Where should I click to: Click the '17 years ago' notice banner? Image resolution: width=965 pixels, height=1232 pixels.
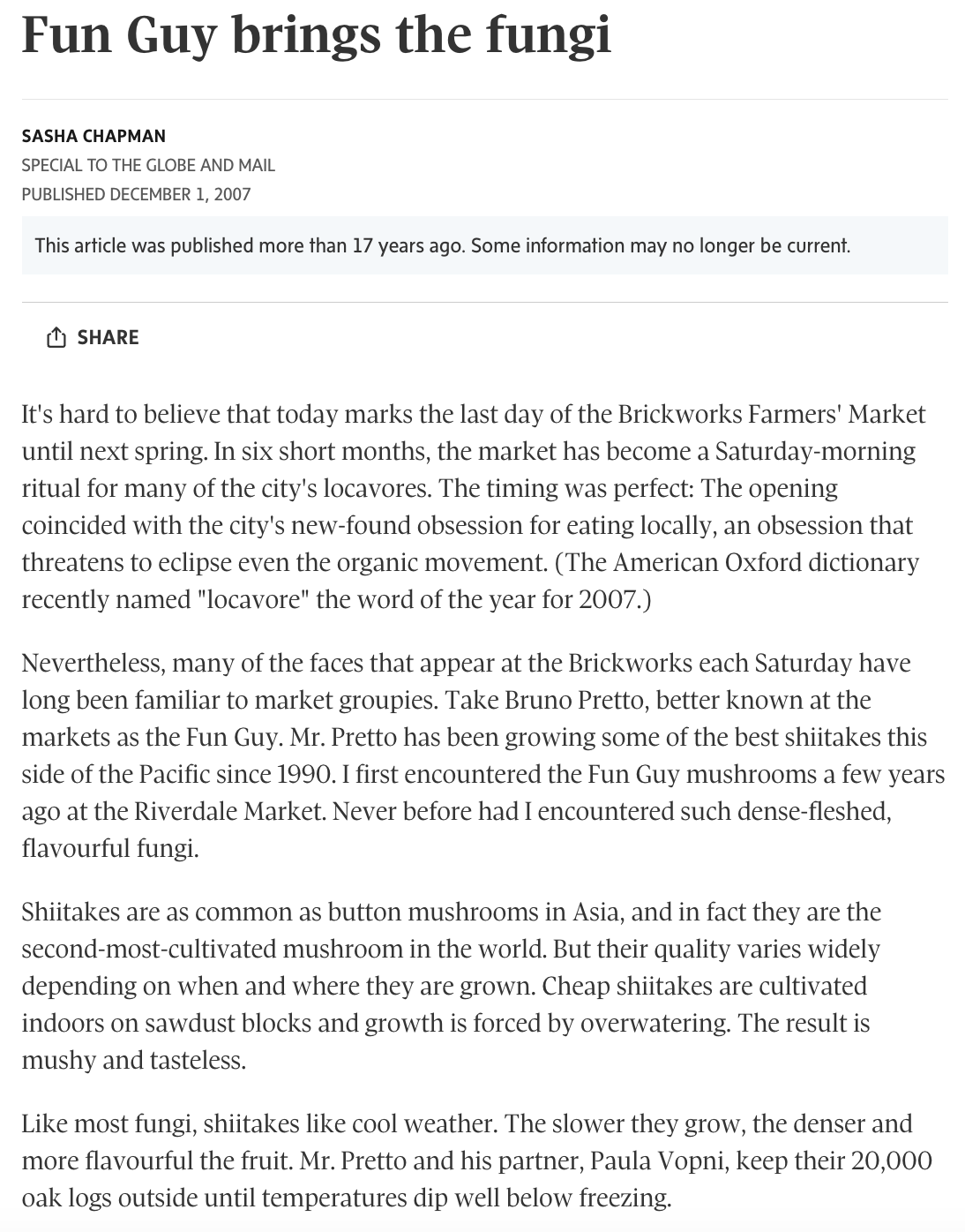pyautogui.click(x=484, y=245)
